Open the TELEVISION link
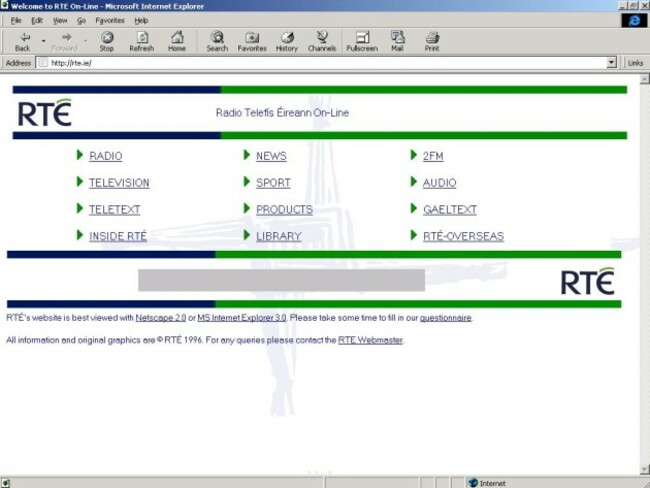Screen dimensions: 650x488 [119, 183]
